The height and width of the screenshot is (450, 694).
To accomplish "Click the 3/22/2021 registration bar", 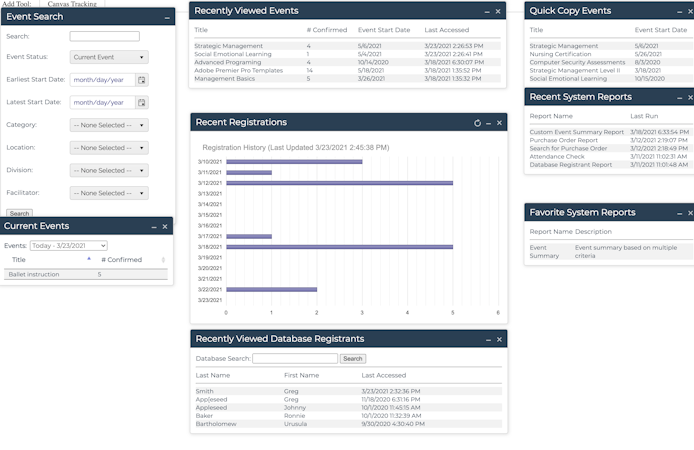I will (272, 290).
